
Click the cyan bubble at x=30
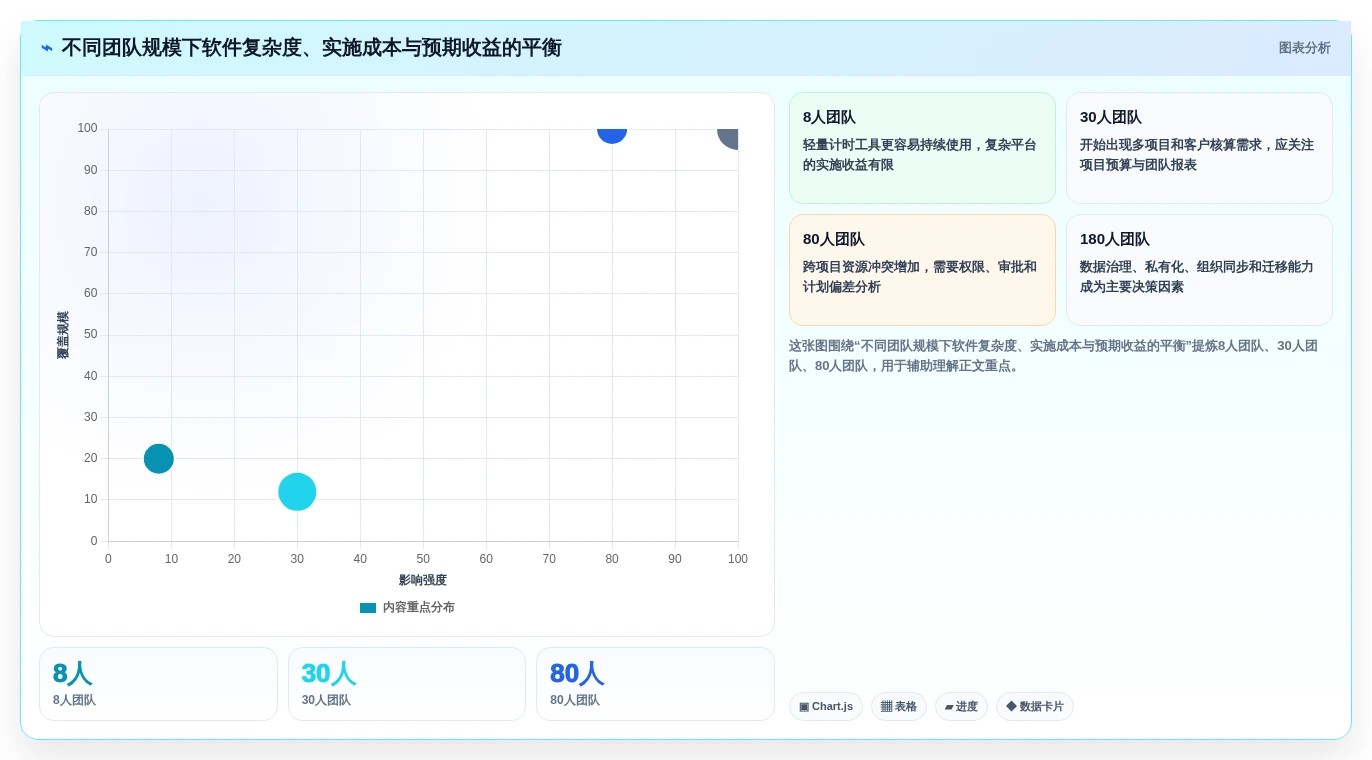click(297, 492)
